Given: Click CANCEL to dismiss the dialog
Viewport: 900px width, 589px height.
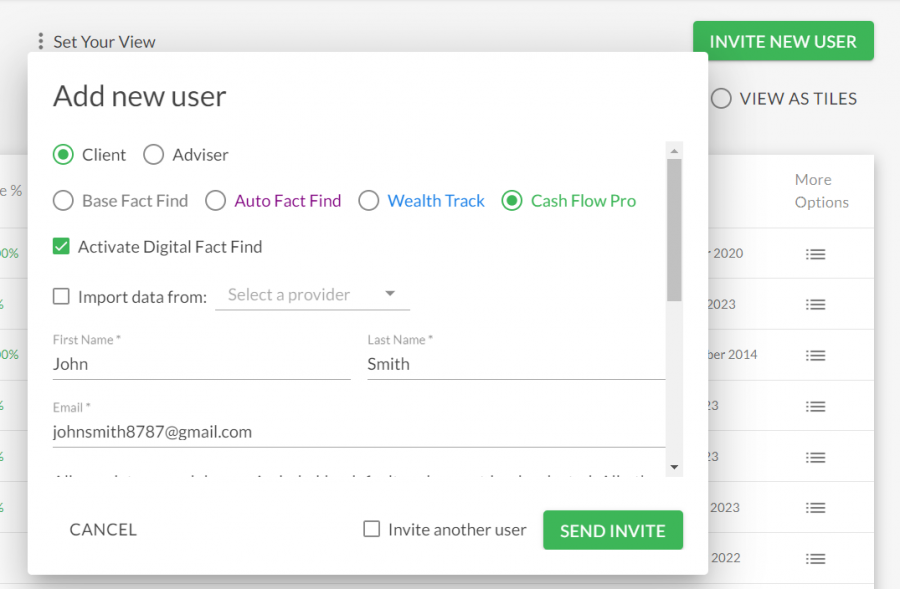Looking at the screenshot, I should 103,529.
